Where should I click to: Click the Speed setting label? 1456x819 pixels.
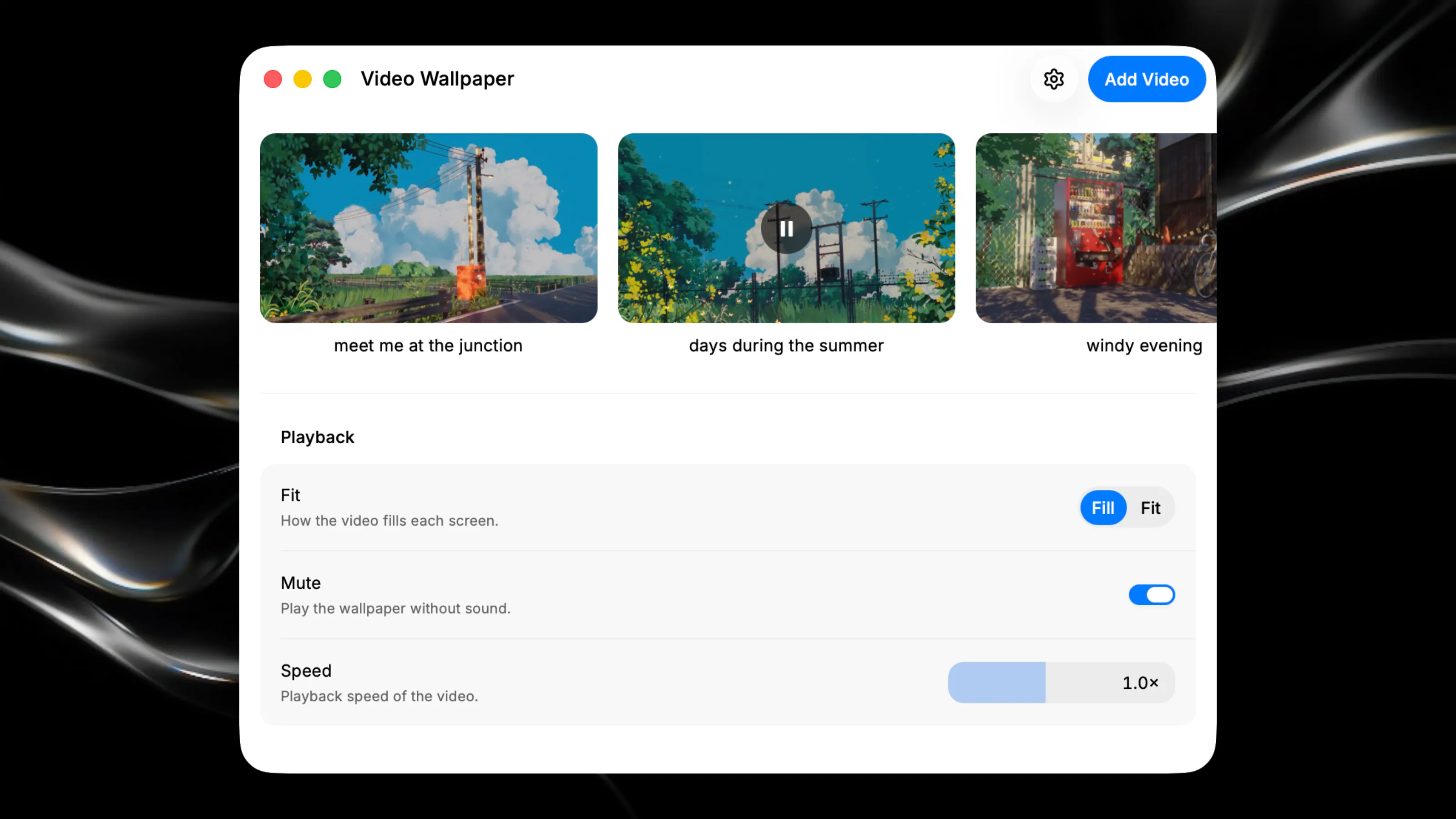[306, 671]
